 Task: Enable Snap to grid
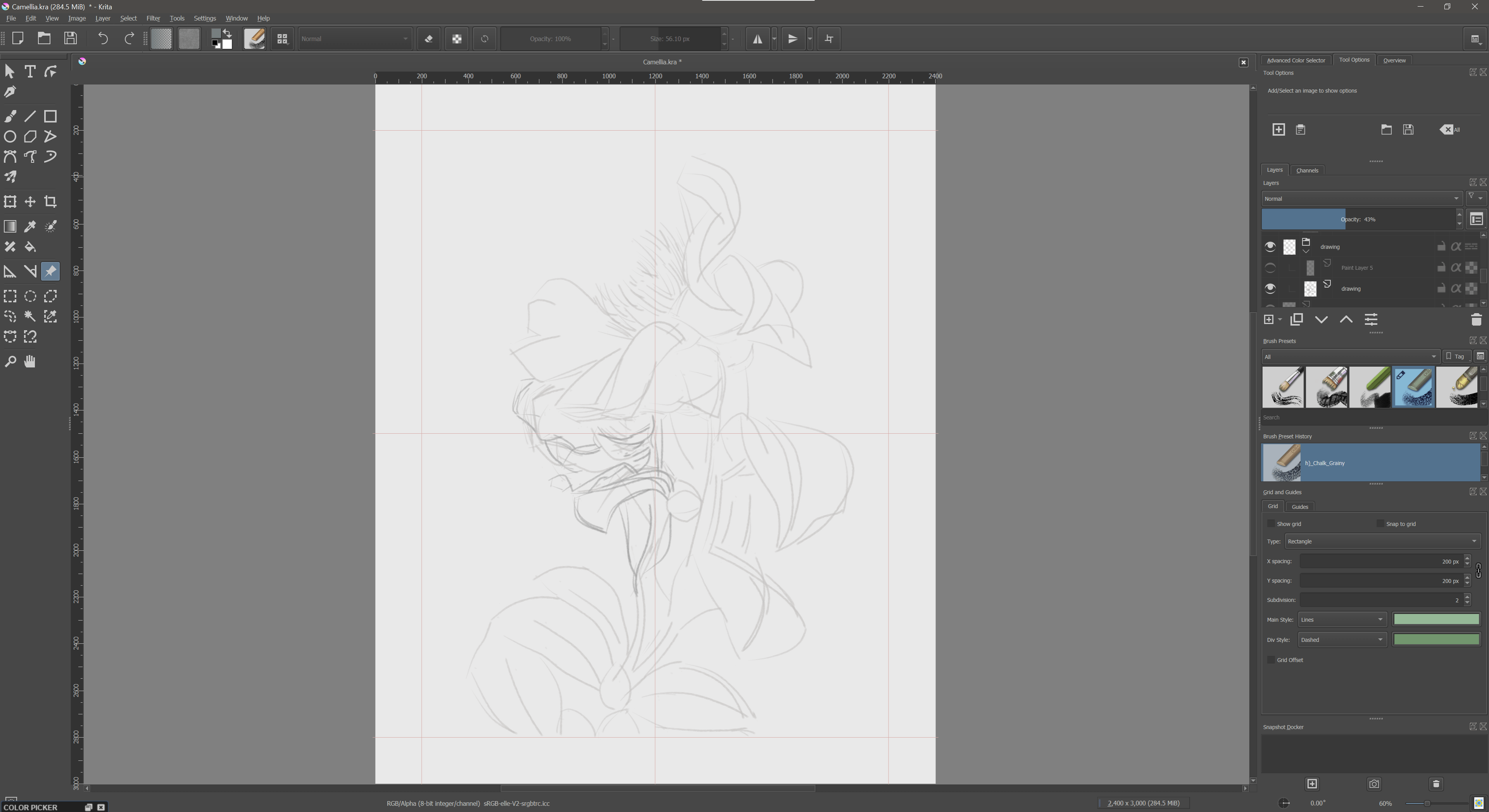tap(1380, 524)
